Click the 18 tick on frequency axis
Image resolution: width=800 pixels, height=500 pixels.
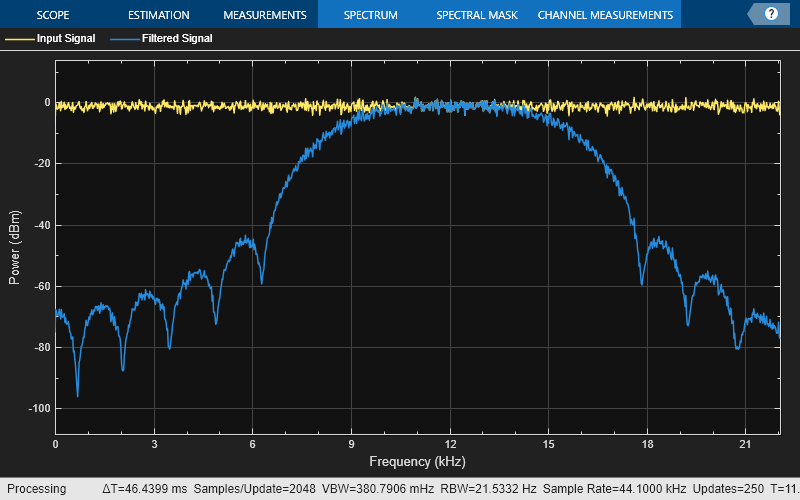647,444
